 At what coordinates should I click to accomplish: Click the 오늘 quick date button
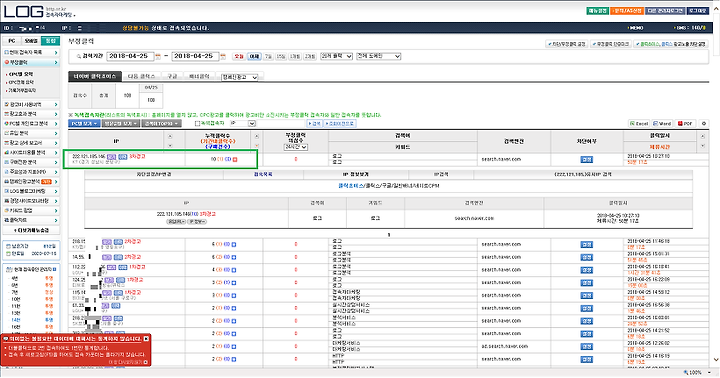click(239, 56)
